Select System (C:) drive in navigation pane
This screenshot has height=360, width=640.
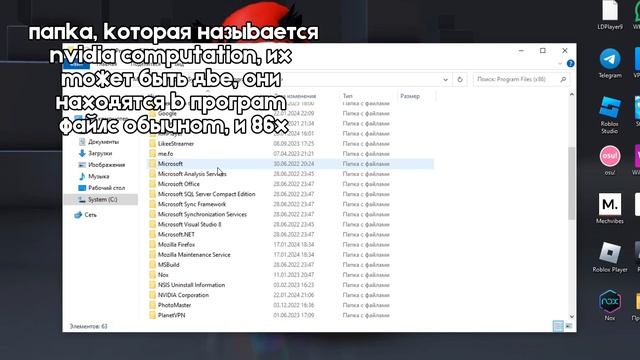(x=101, y=200)
